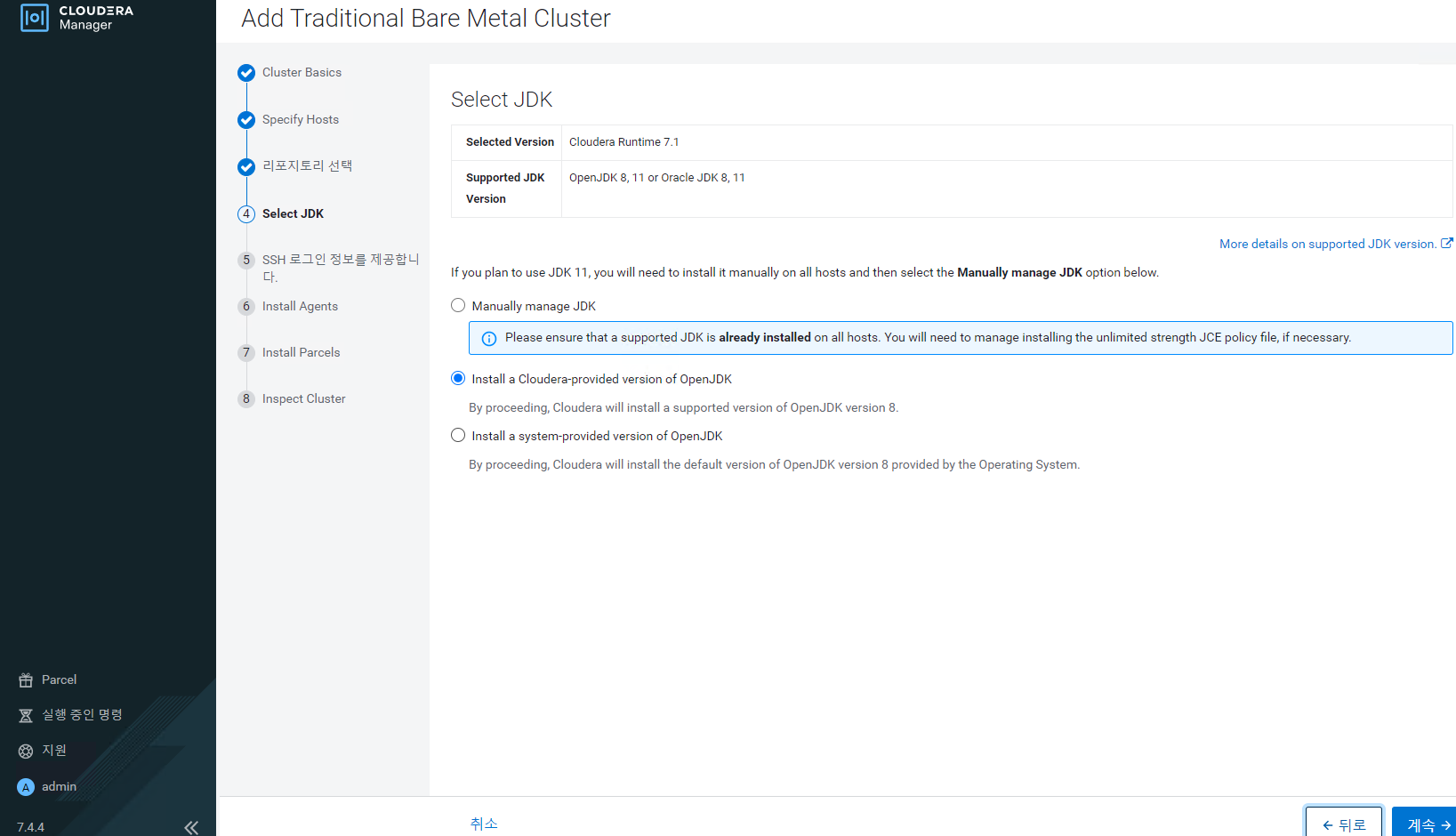The width and height of the screenshot is (1456, 836).
Task: Go to 리포지토리 선택 step
Action: (307, 165)
